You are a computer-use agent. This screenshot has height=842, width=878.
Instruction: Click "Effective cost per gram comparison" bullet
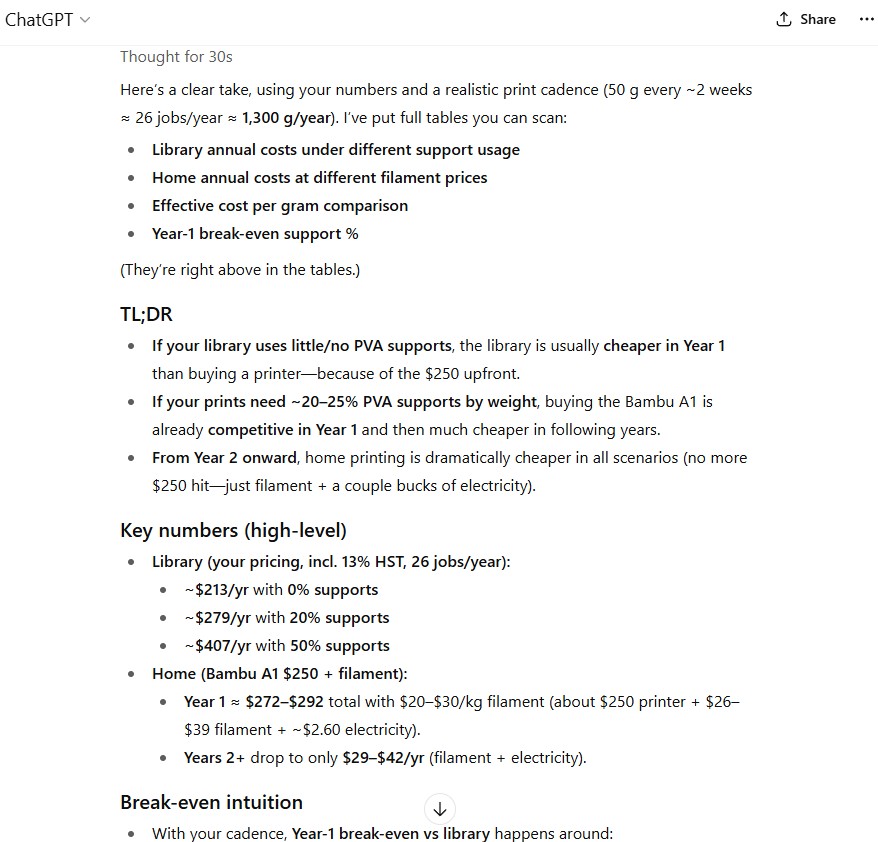[x=279, y=206]
